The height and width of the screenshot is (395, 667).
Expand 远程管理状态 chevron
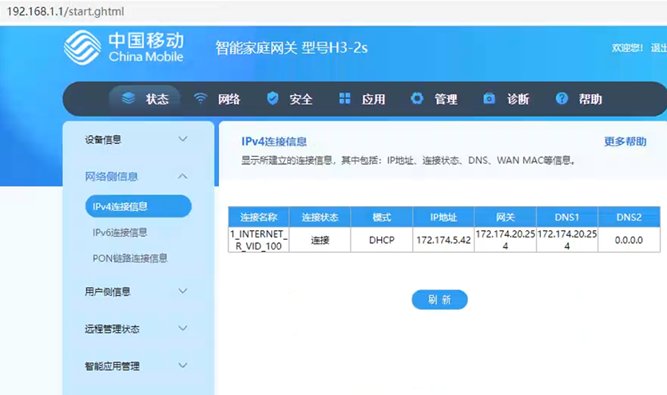coord(182,328)
